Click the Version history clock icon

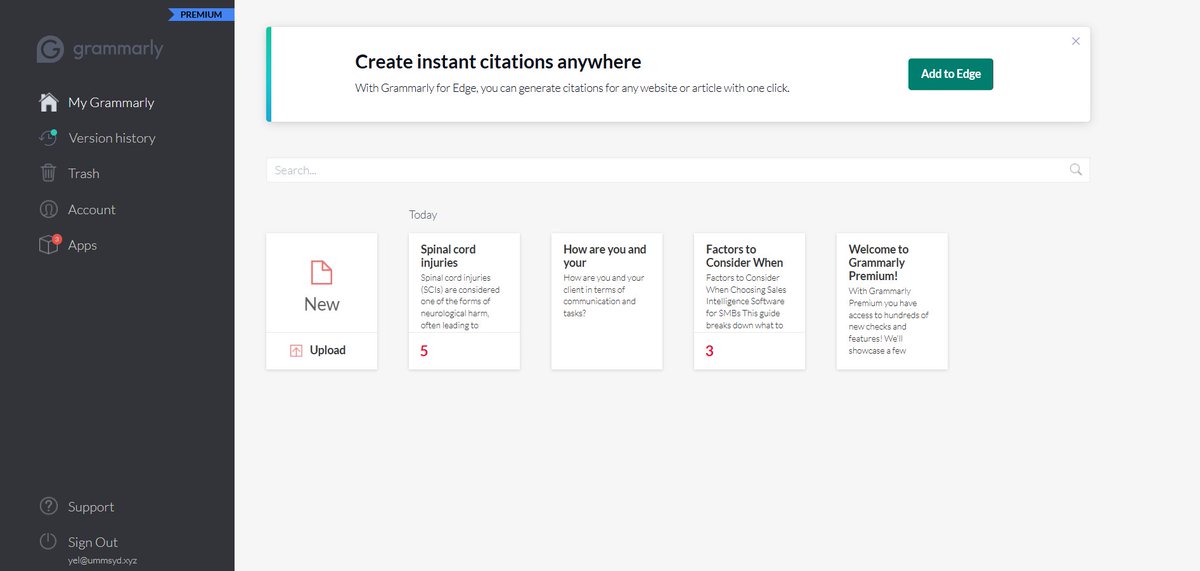coord(47,138)
